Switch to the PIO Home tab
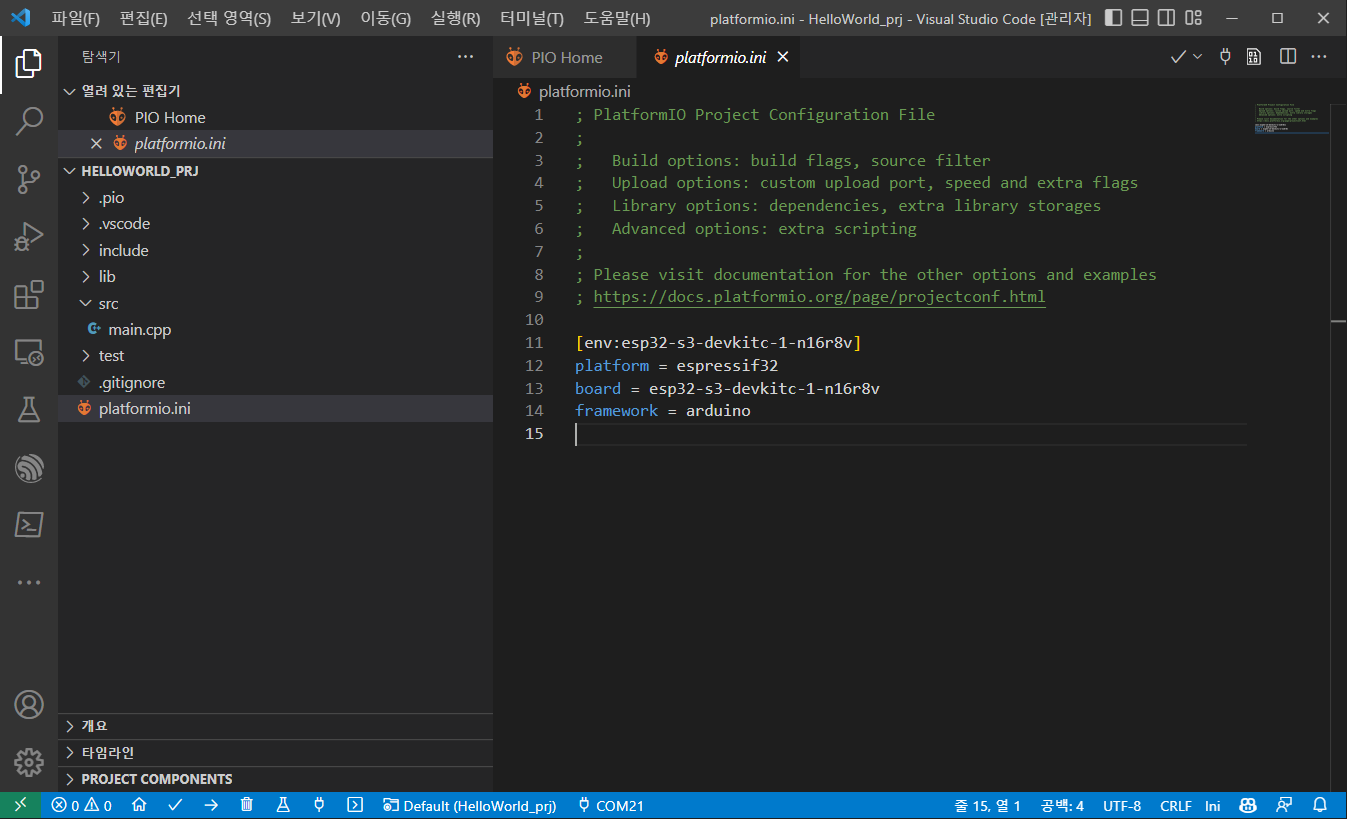The height and width of the screenshot is (819, 1347). click(565, 57)
